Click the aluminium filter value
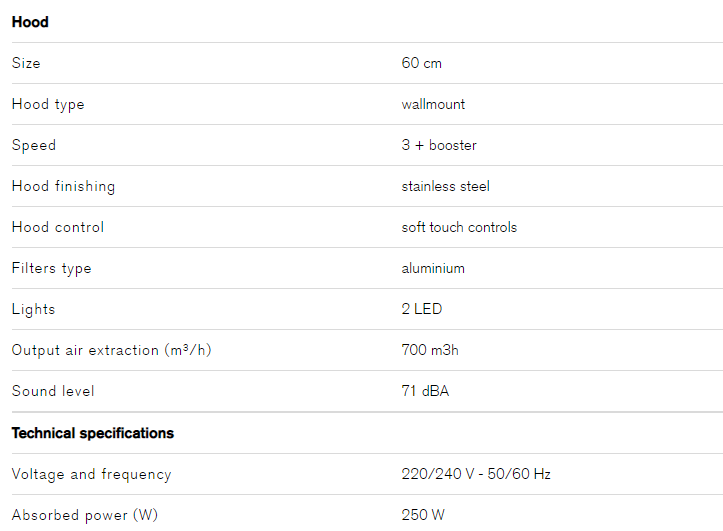 coord(433,268)
